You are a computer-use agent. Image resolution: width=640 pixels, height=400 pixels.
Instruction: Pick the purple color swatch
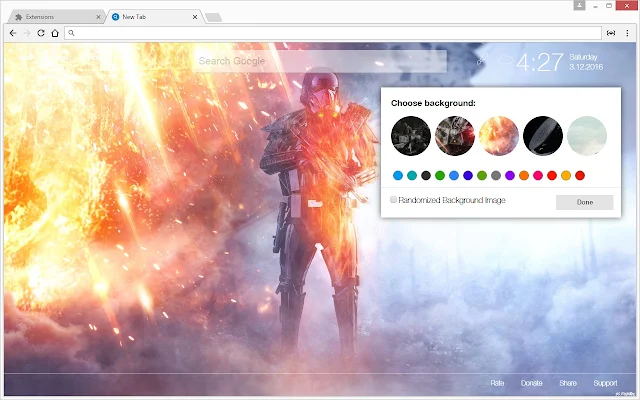(x=510, y=176)
